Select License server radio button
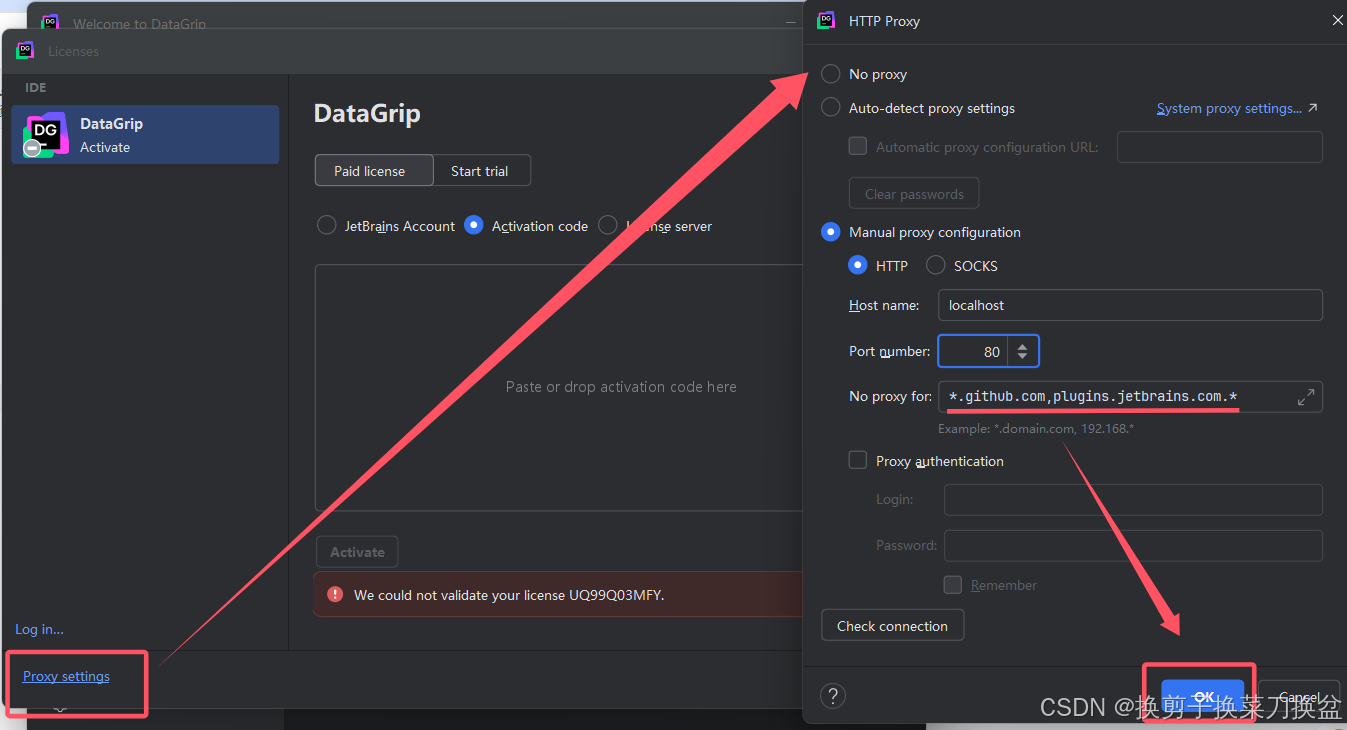 pos(607,226)
